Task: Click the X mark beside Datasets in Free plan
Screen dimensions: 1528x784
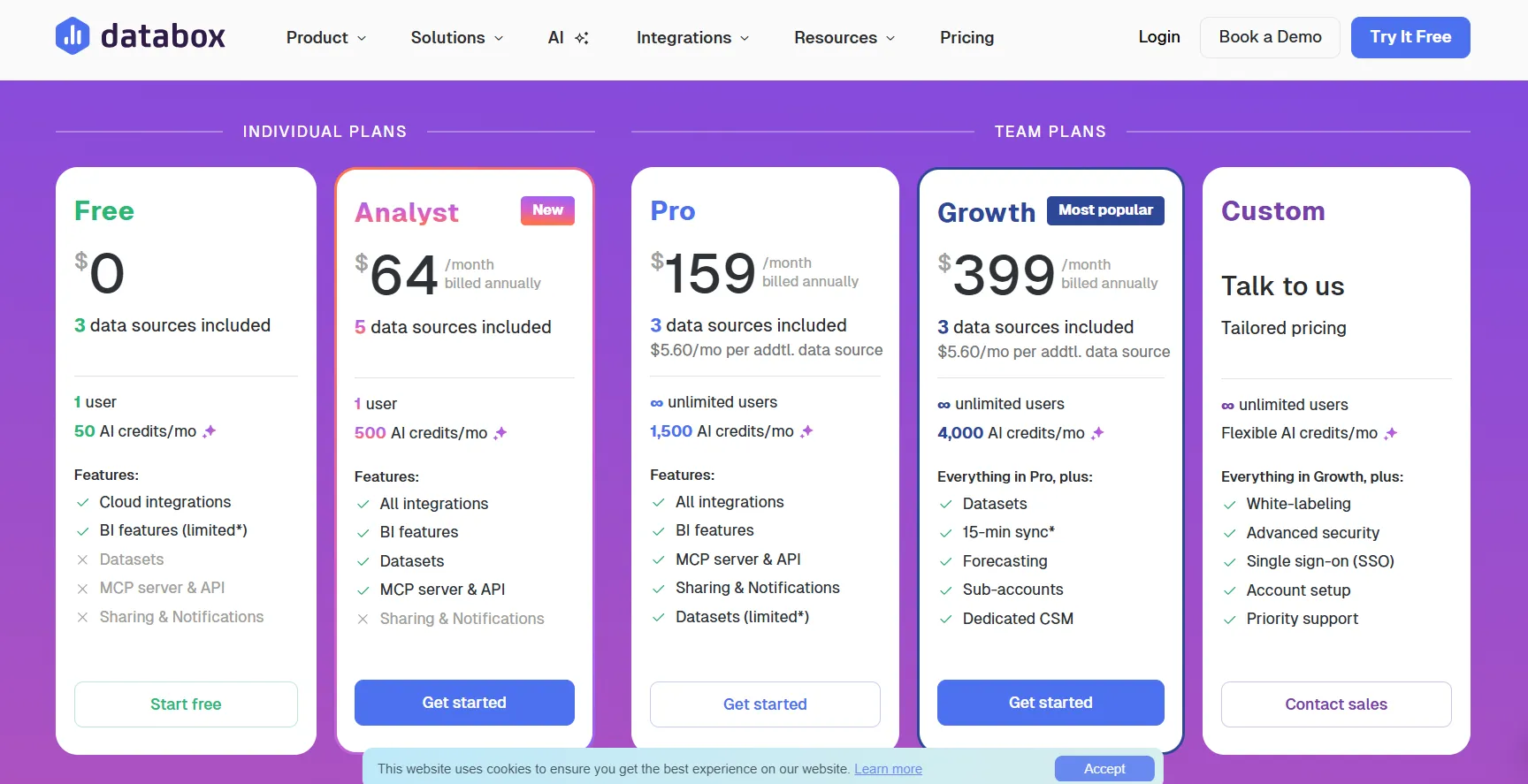Action: coord(82,559)
